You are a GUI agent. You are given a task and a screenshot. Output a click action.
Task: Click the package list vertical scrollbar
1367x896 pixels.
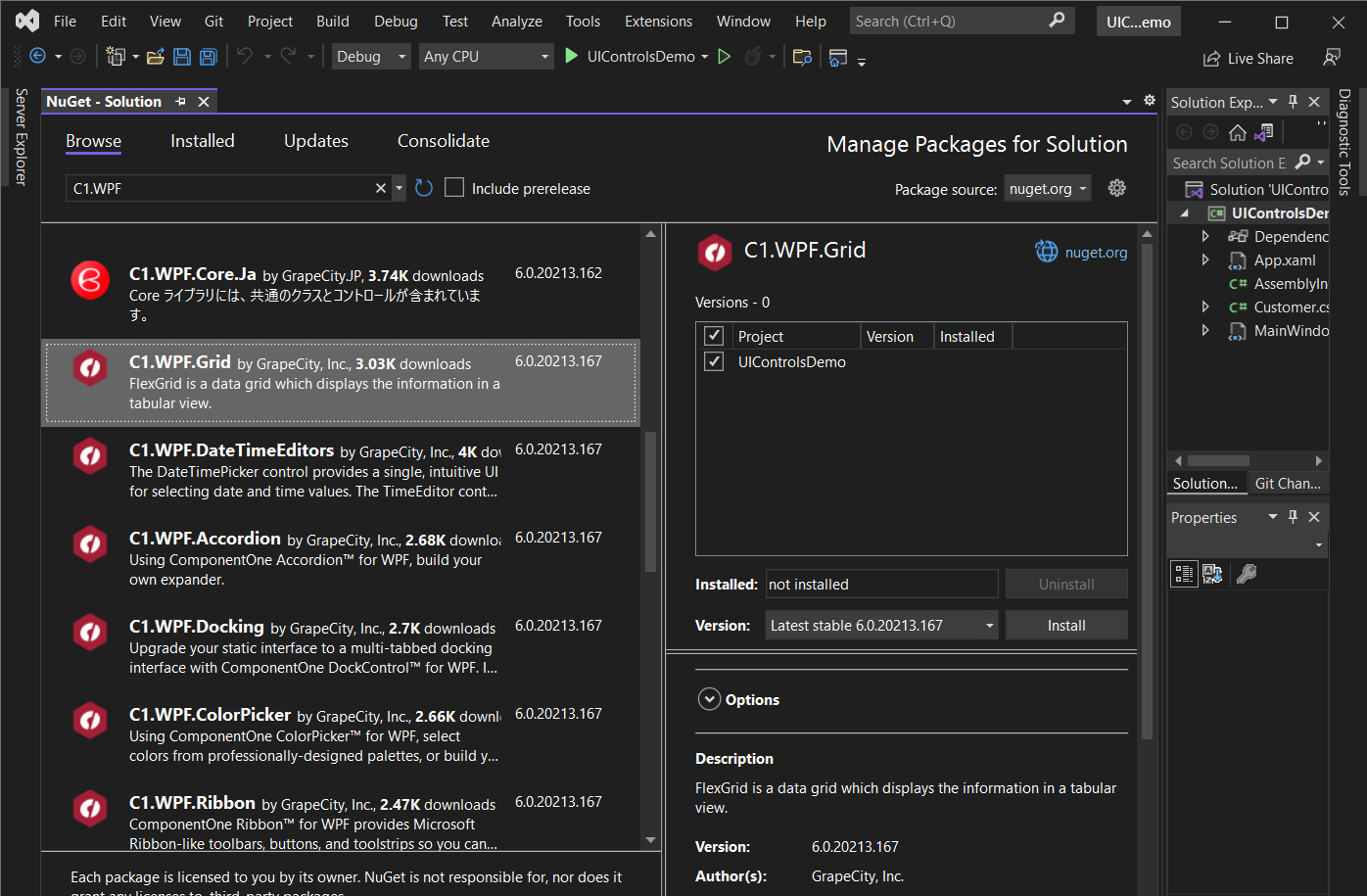click(650, 500)
